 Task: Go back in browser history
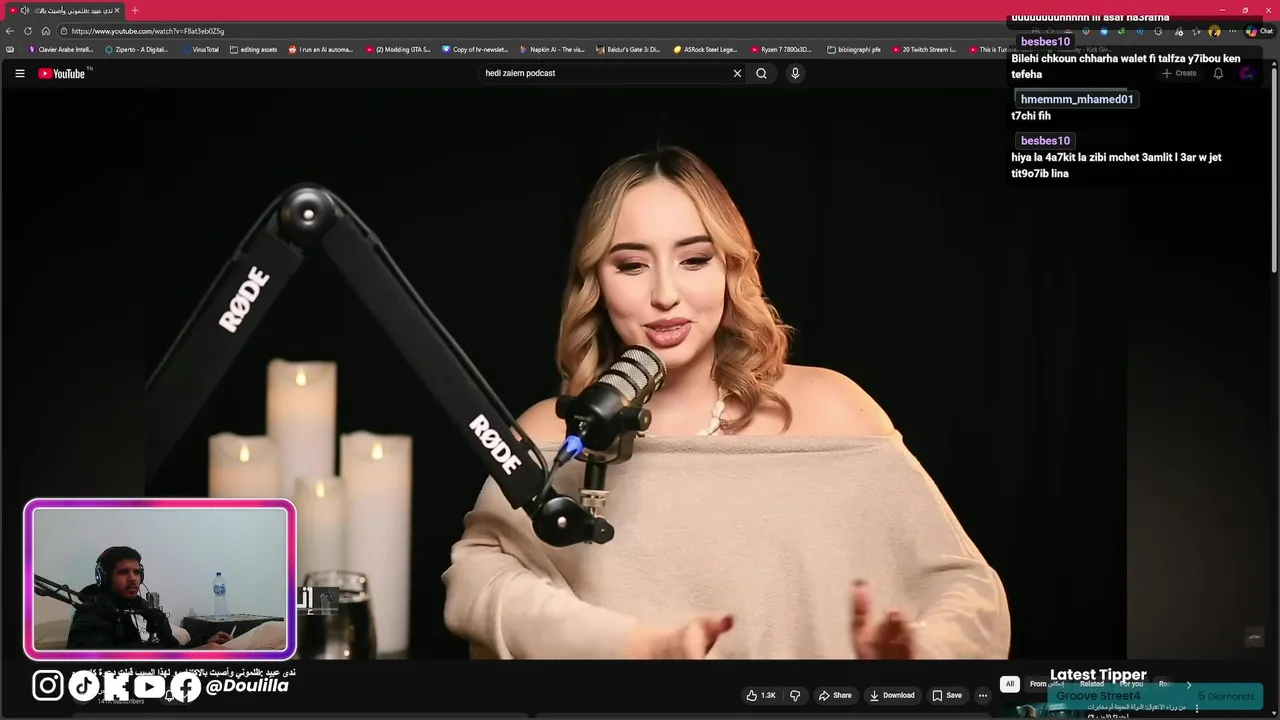[x=10, y=31]
